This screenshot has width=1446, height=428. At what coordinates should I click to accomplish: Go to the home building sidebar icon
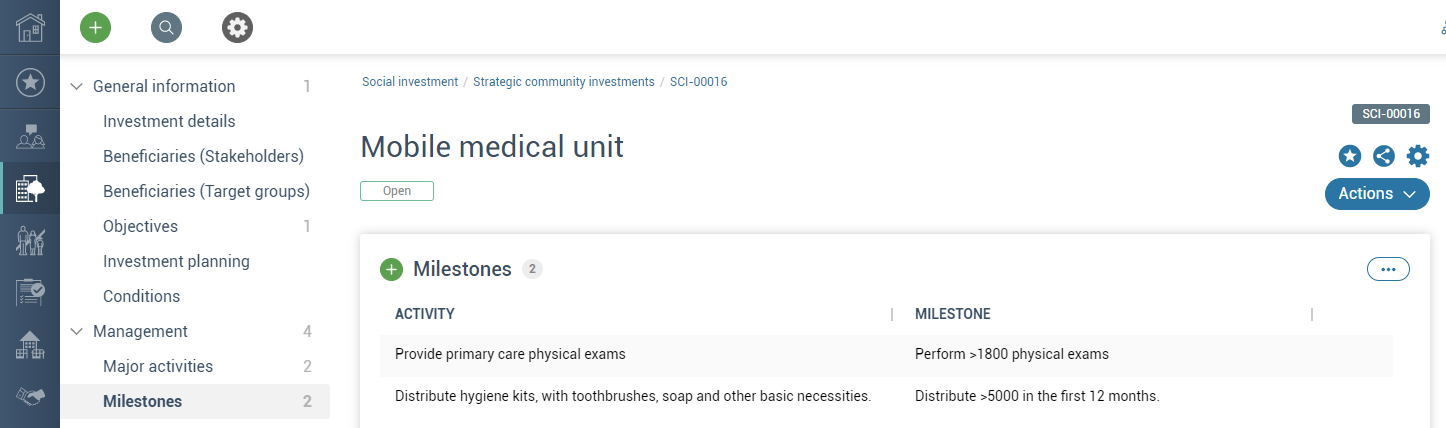click(30, 27)
